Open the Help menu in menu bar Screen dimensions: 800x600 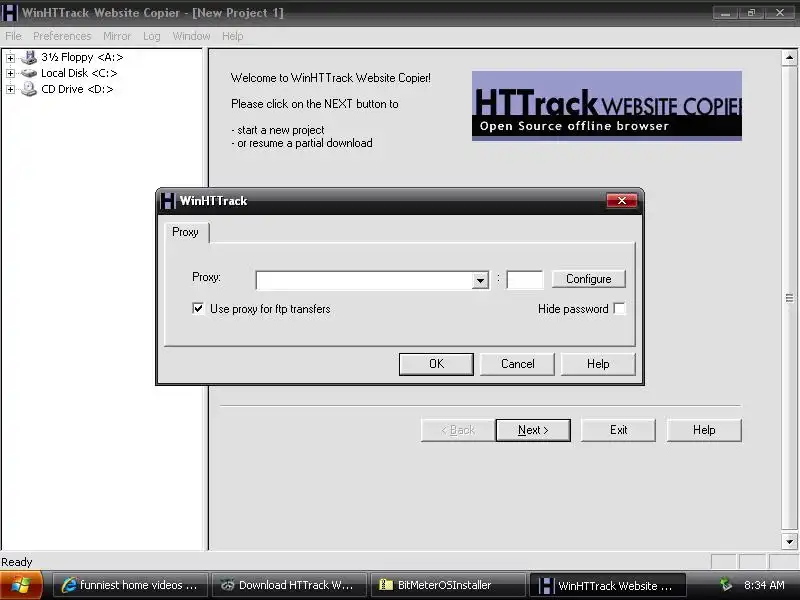[233, 36]
